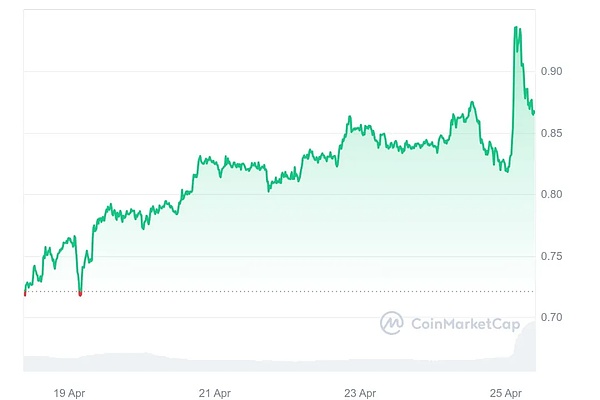Click the CoinMarketCap logo icon
Viewport: 600px width, 400px height.
(391, 323)
